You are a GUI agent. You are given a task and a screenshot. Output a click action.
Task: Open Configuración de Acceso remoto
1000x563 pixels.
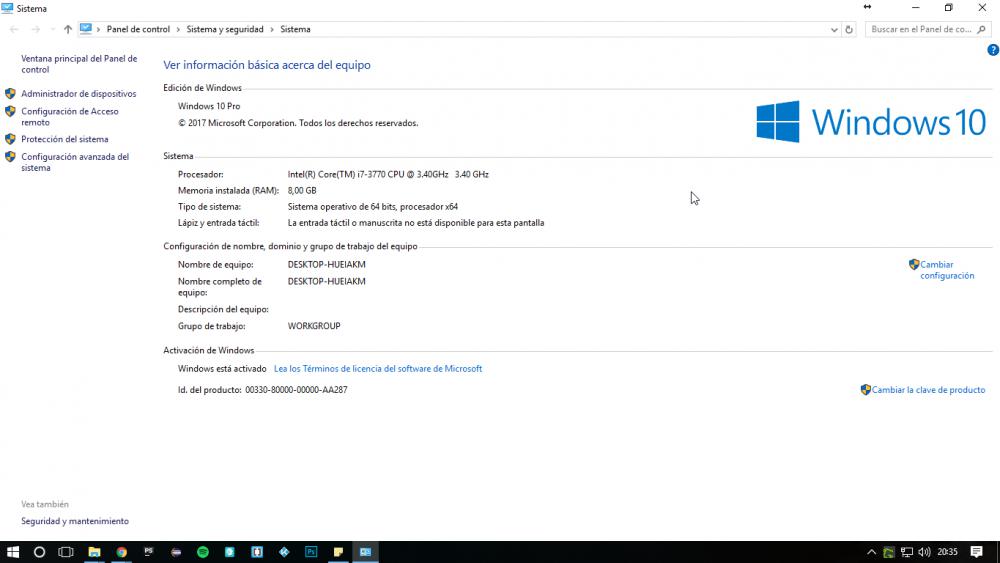[x=70, y=117]
